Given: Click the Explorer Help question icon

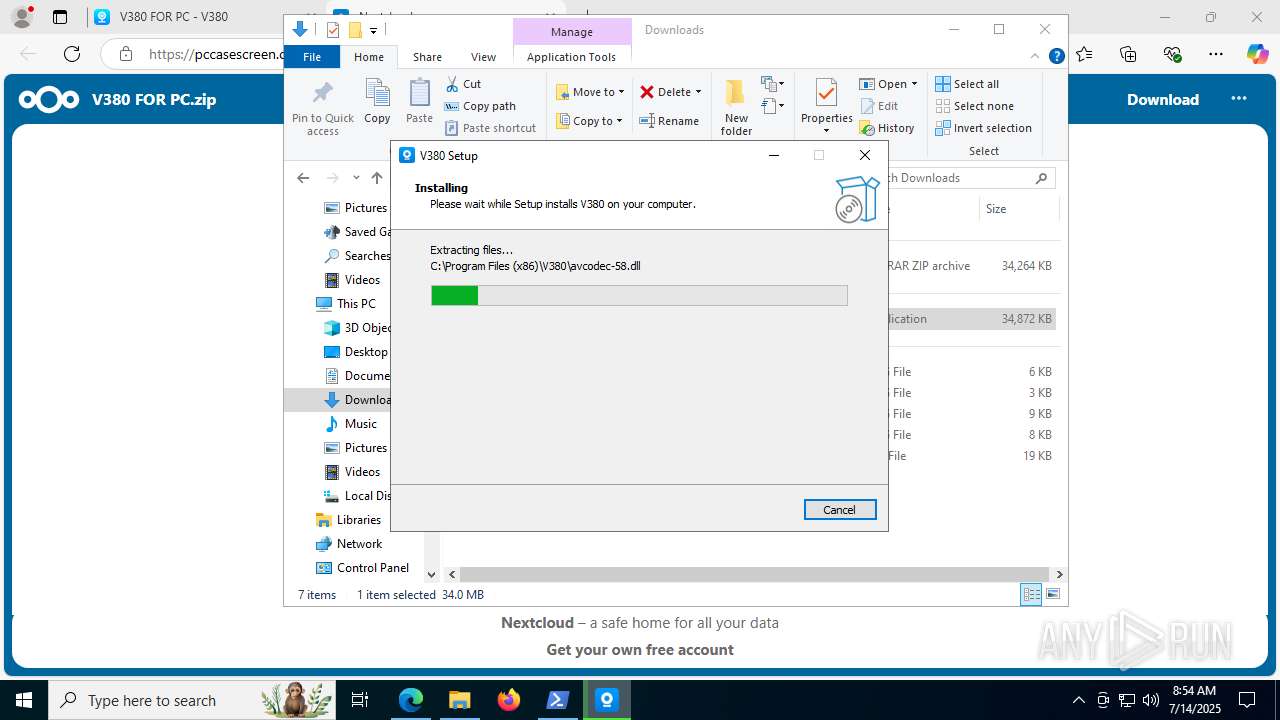Looking at the screenshot, I should [x=1056, y=57].
